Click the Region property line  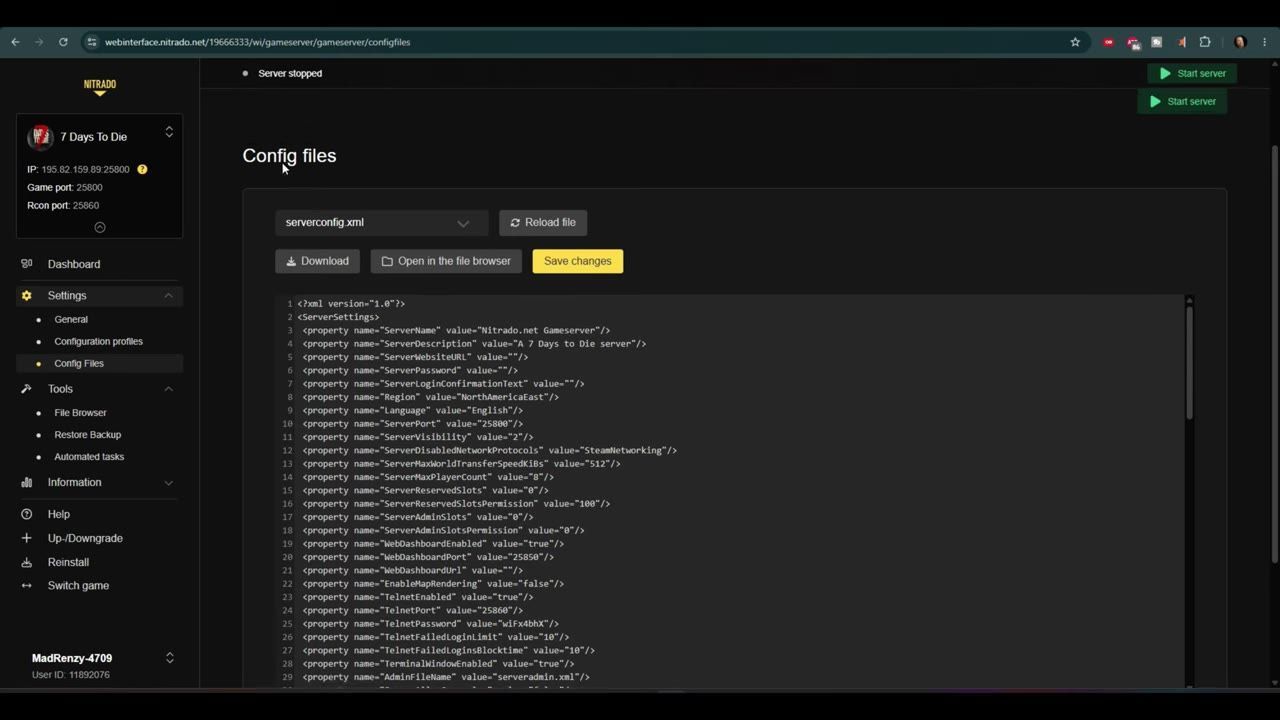click(x=431, y=397)
